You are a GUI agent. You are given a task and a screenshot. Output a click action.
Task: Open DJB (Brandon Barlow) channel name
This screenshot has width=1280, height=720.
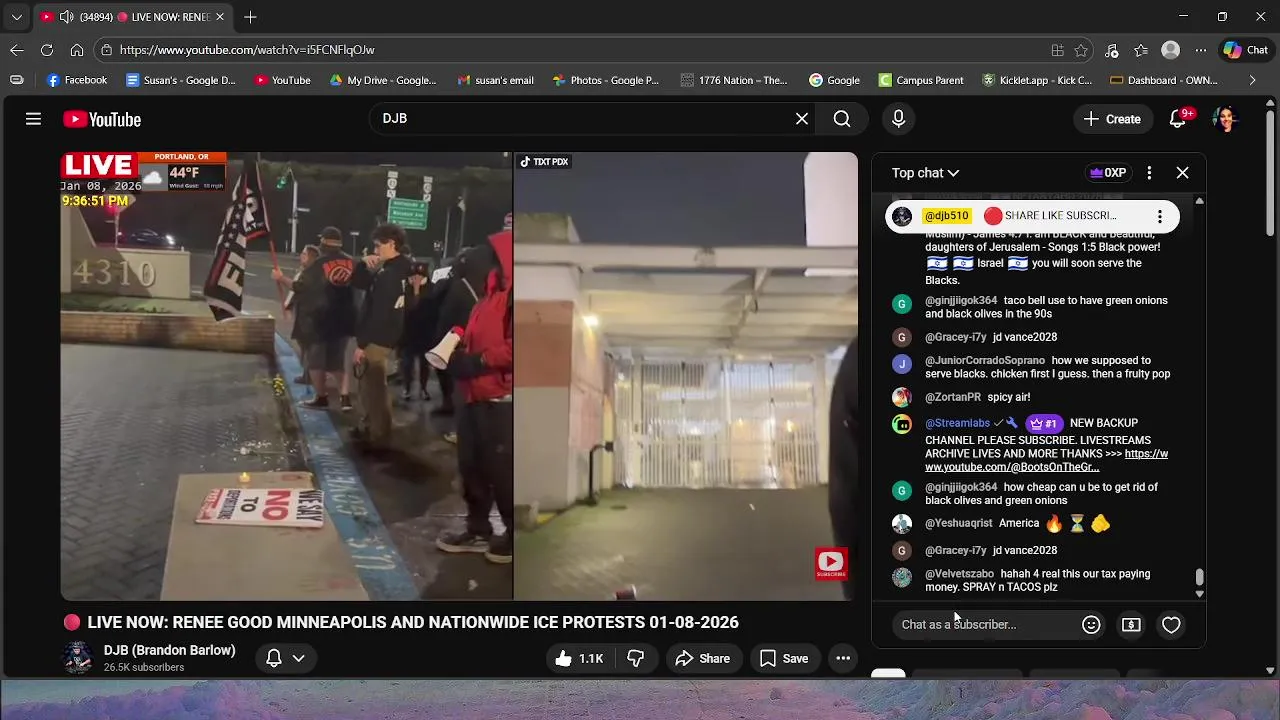169,650
